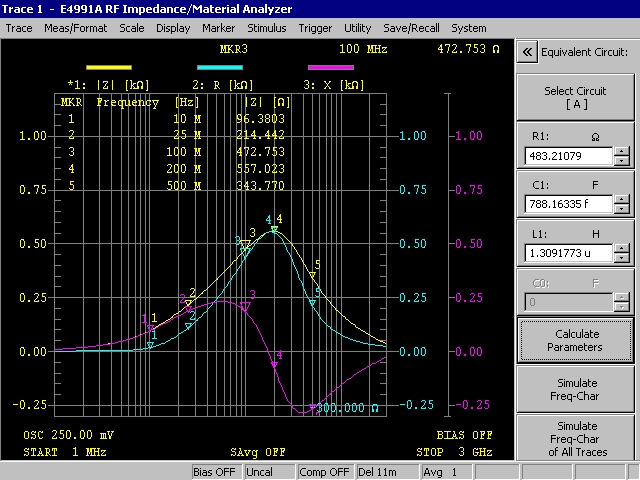
Task: Click the 'Comp OFF' status bar cell
Action: pyautogui.click(x=324, y=472)
